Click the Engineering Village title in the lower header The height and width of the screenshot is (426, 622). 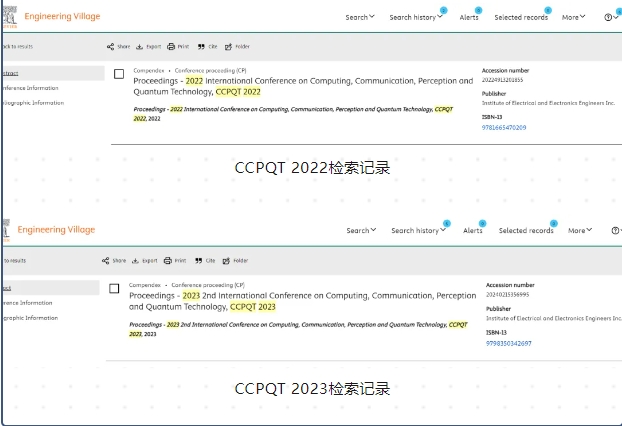click(56, 230)
